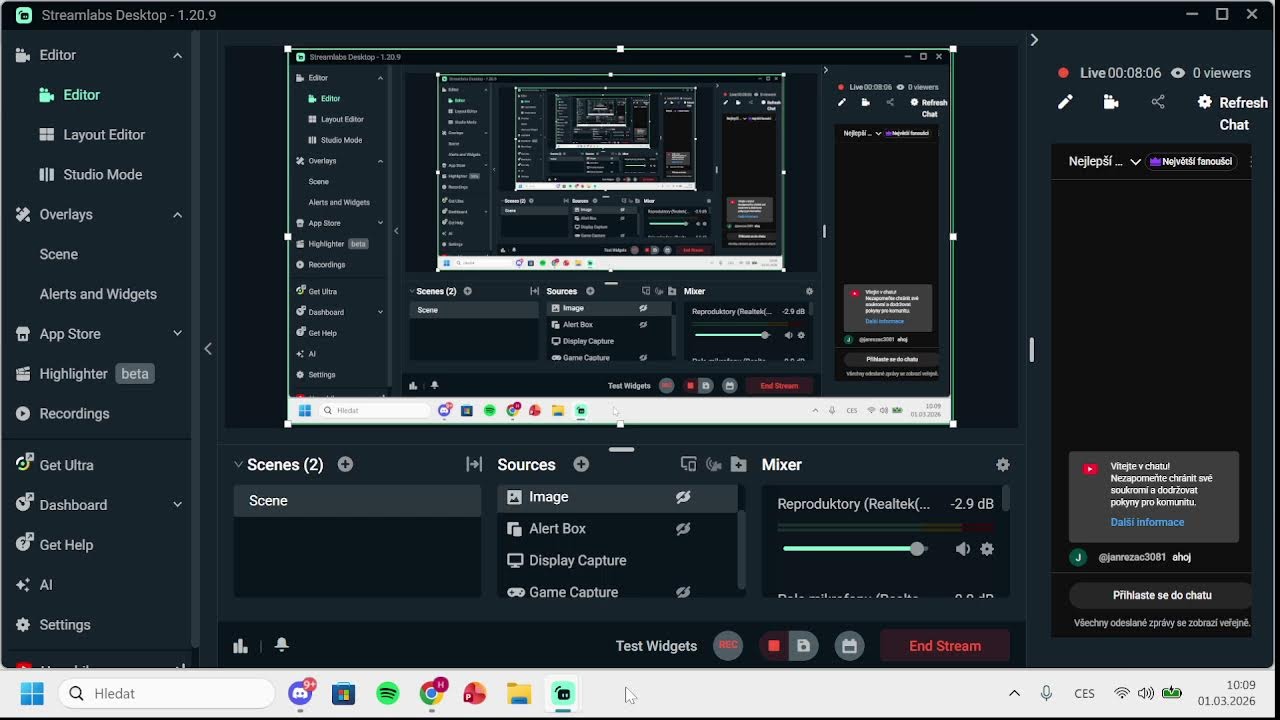Select Display Capture source

click(617, 560)
